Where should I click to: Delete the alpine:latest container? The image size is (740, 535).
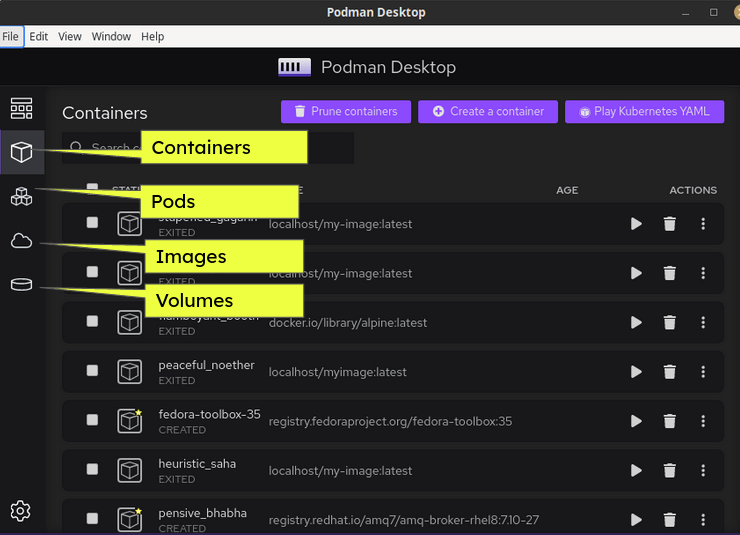point(670,322)
